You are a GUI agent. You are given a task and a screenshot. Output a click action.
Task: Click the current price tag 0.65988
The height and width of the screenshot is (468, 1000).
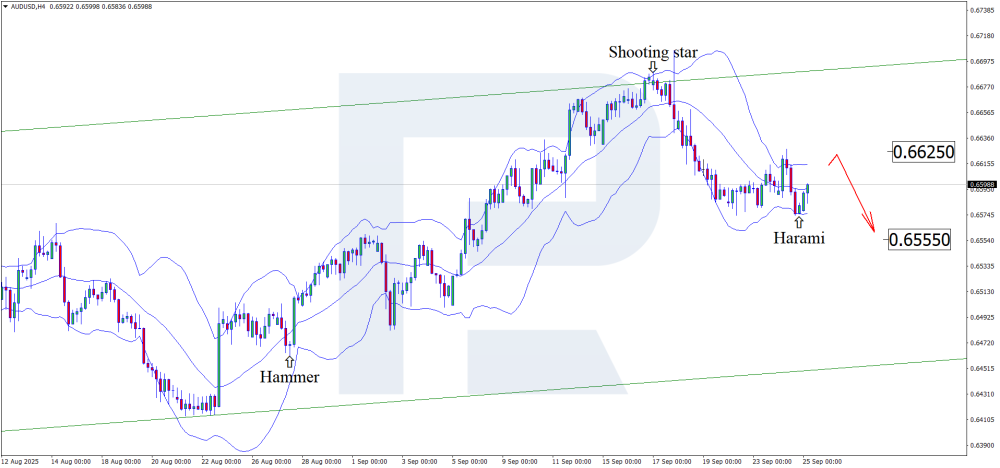coord(980,184)
